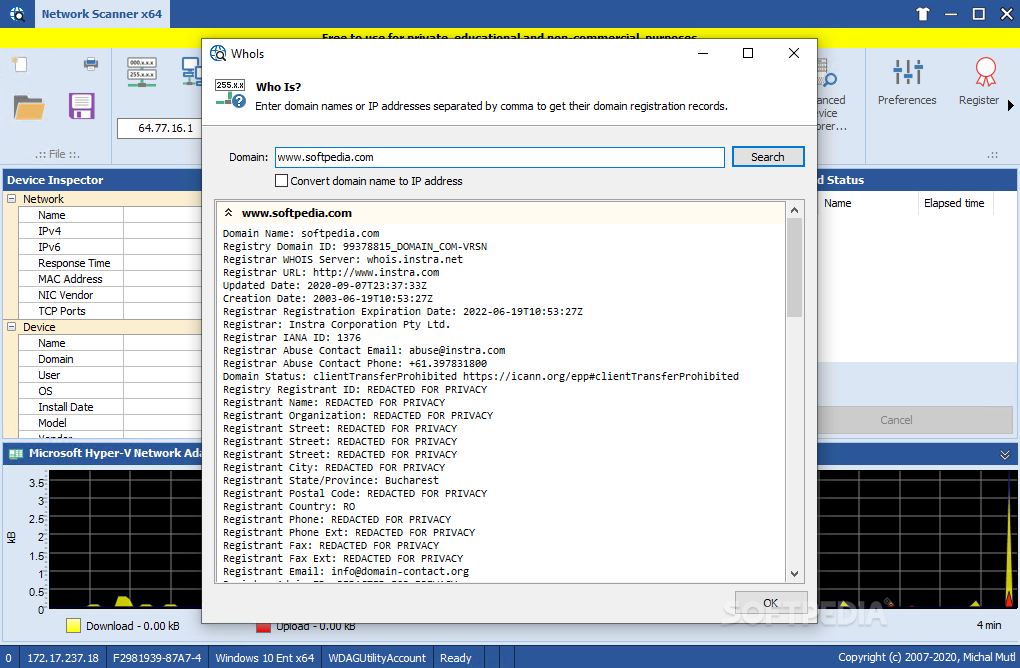Click the Network Scanner app logo icon
Viewport: 1020px width, 668px height.
click(x=17, y=14)
